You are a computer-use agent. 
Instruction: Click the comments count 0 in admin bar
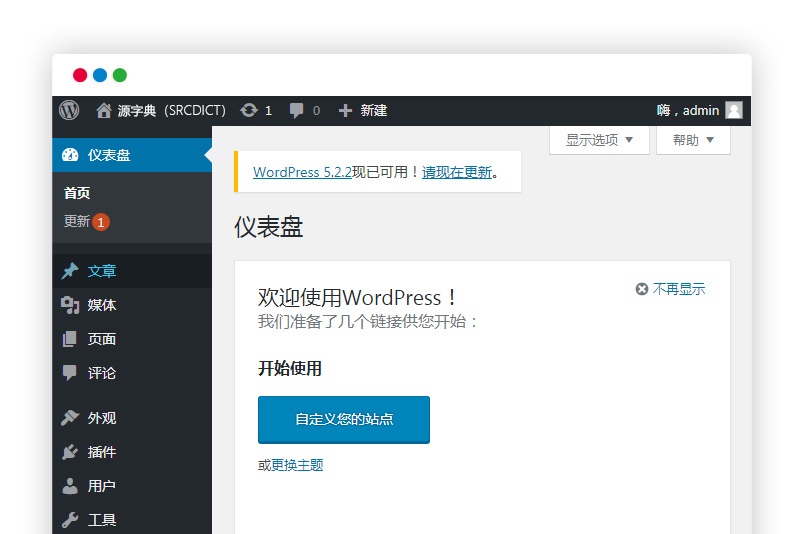pyautogui.click(x=316, y=111)
